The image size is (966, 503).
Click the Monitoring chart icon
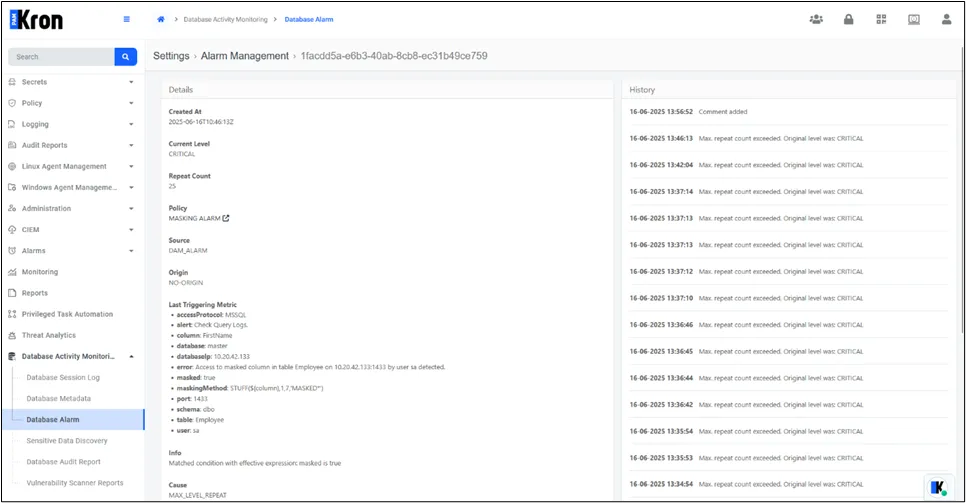12,272
